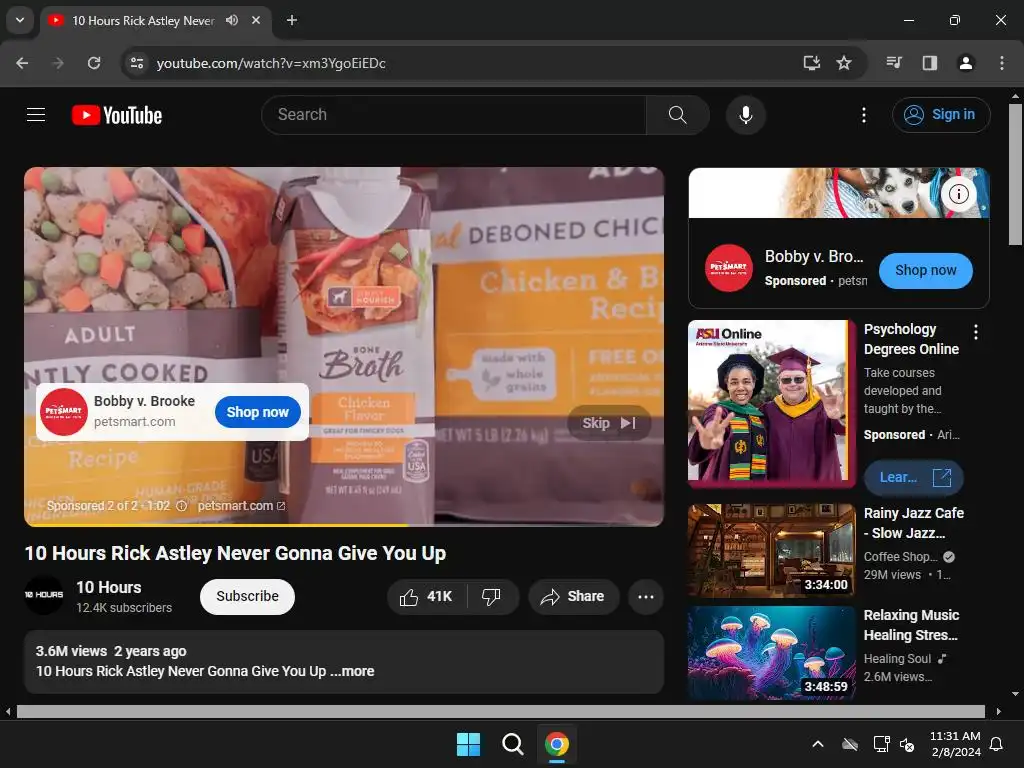Viewport: 1024px width, 768px height.
Task: Visit petsmart.com link in ad bar
Action: (241, 506)
